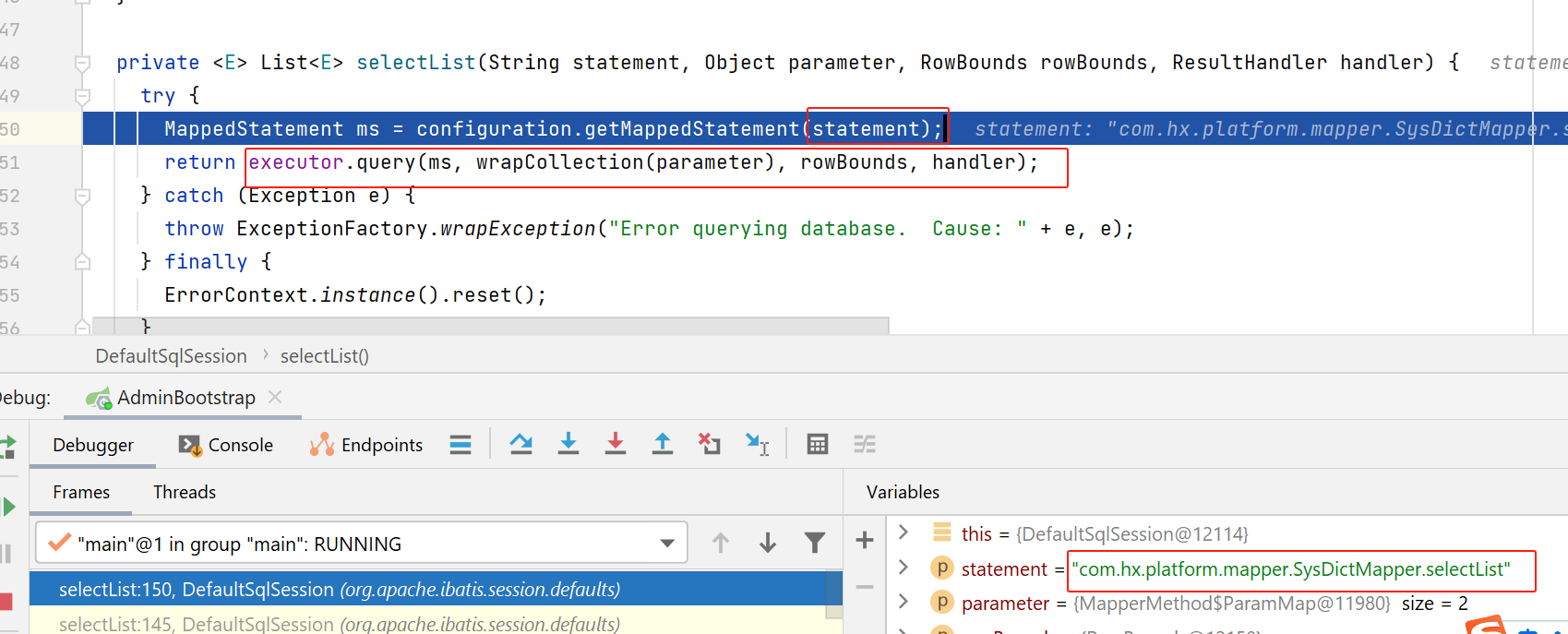Click the Step Out arrow icon
Screen dimensions: 1568x634
pyautogui.click(x=663, y=444)
